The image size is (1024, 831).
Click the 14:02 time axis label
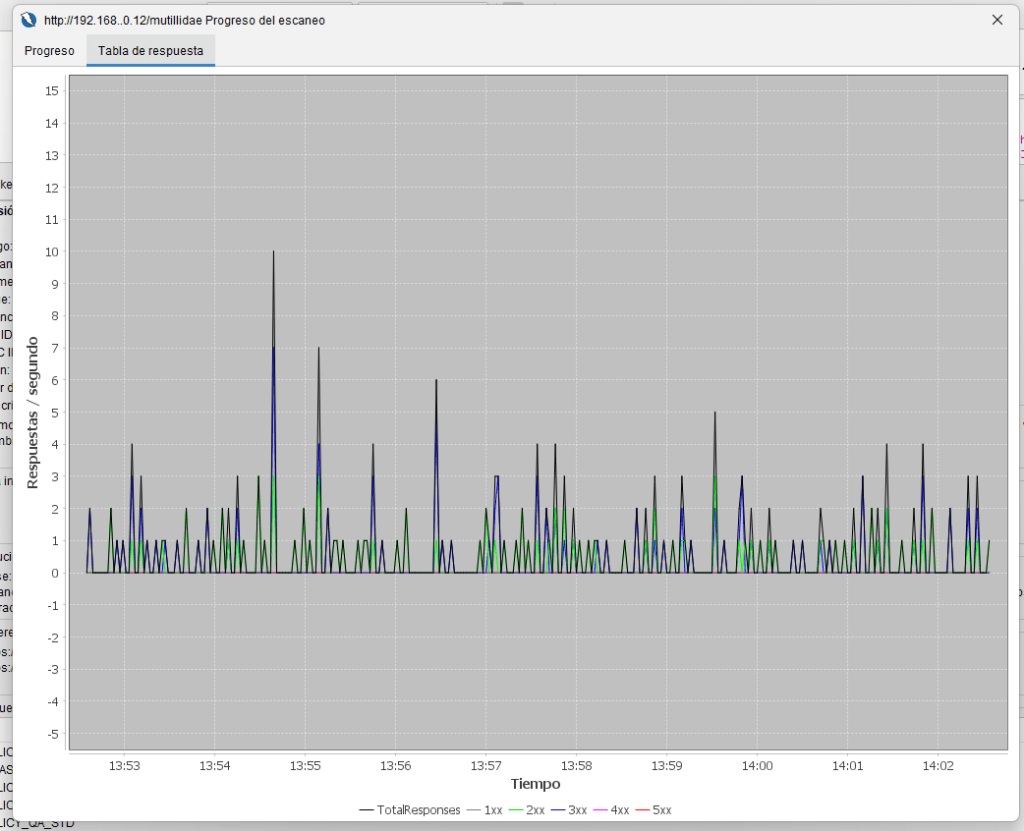point(938,766)
